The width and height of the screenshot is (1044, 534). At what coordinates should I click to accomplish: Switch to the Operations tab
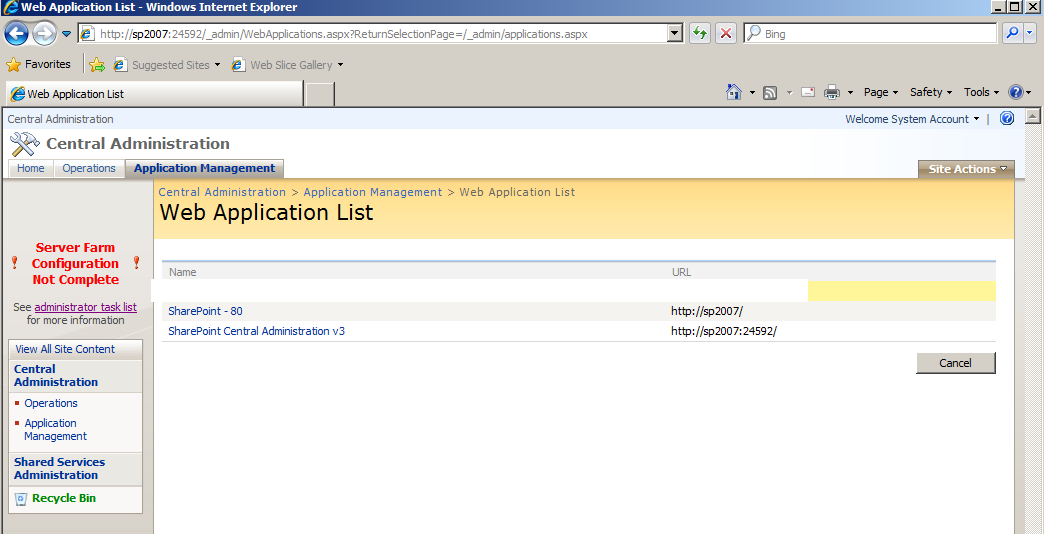89,168
